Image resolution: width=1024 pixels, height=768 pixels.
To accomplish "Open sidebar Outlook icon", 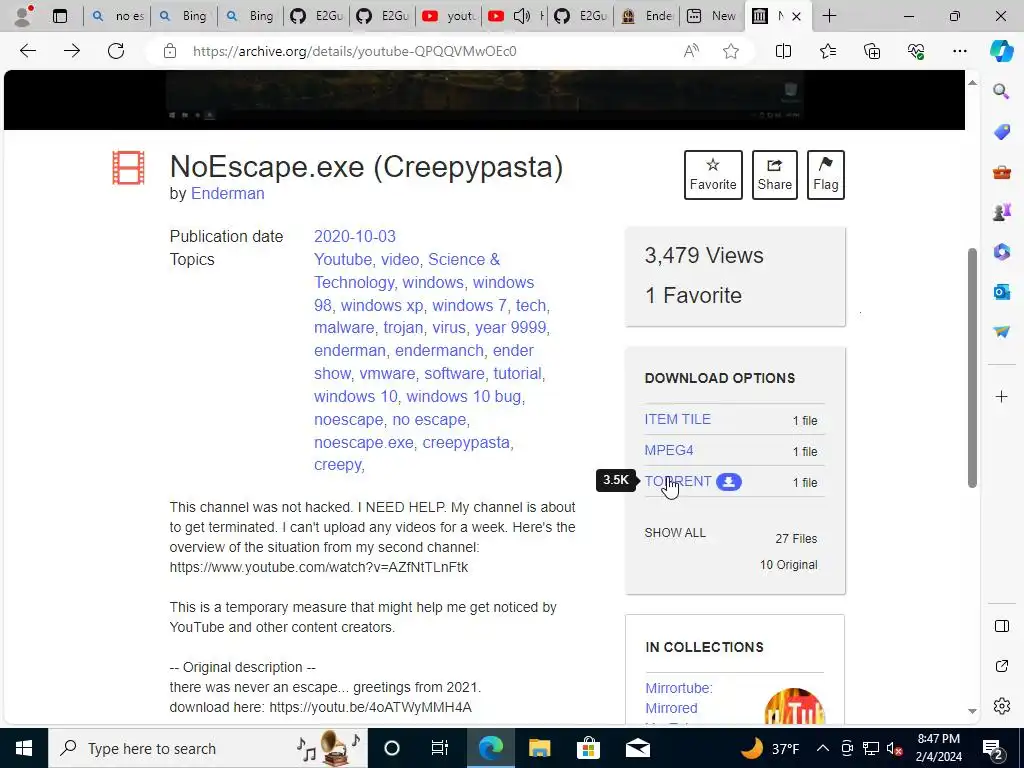I will (x=1001, y=291).
